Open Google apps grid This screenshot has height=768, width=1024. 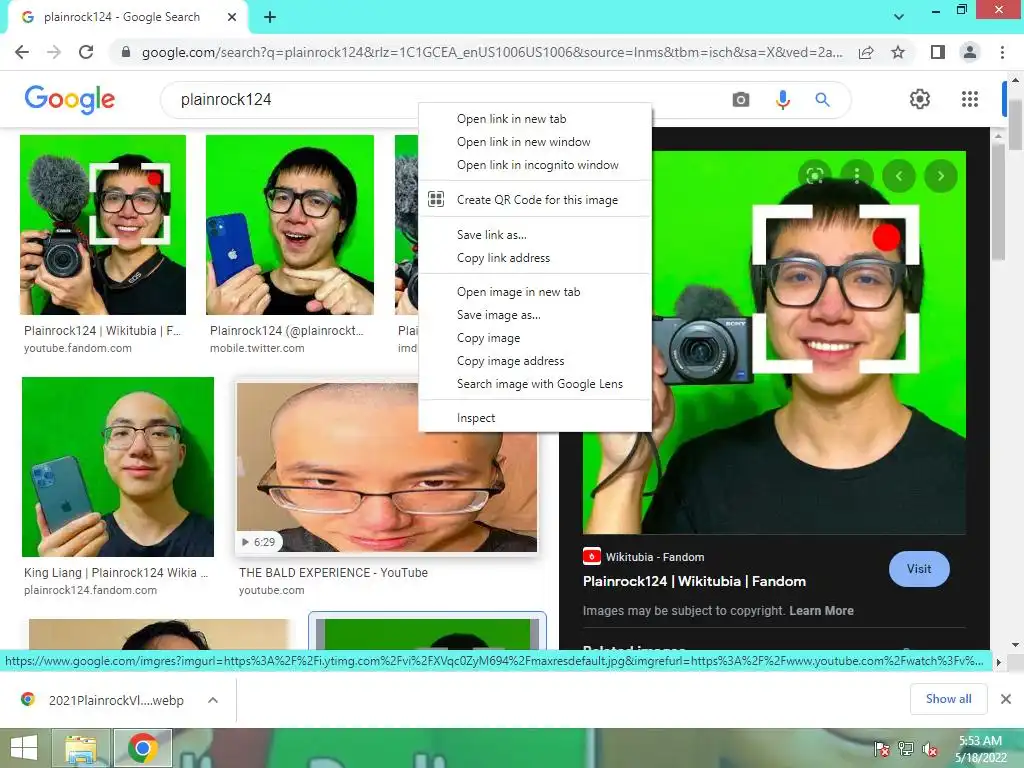click(x=970, y=99)
